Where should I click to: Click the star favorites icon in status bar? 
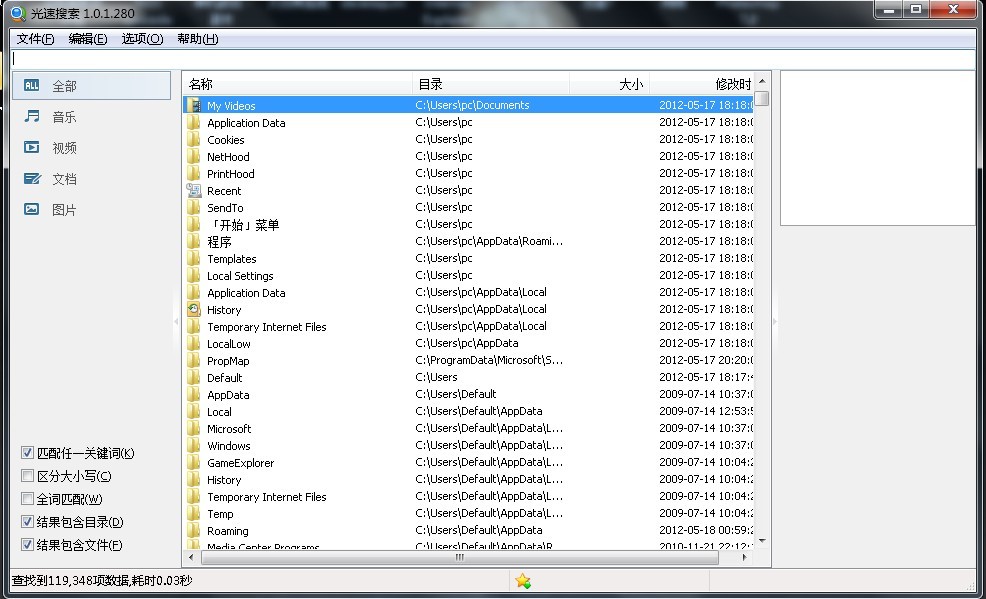click(x=522, y=581)
